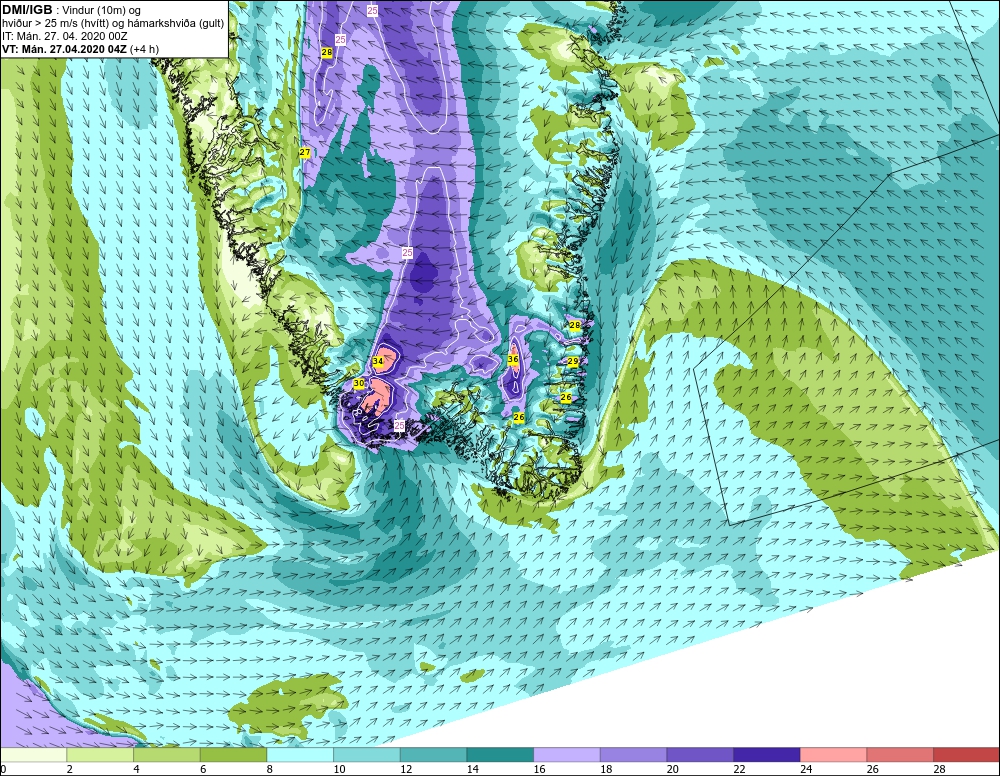
Task: Click the DMI/IGB title text
Action: tap(27, 10)
